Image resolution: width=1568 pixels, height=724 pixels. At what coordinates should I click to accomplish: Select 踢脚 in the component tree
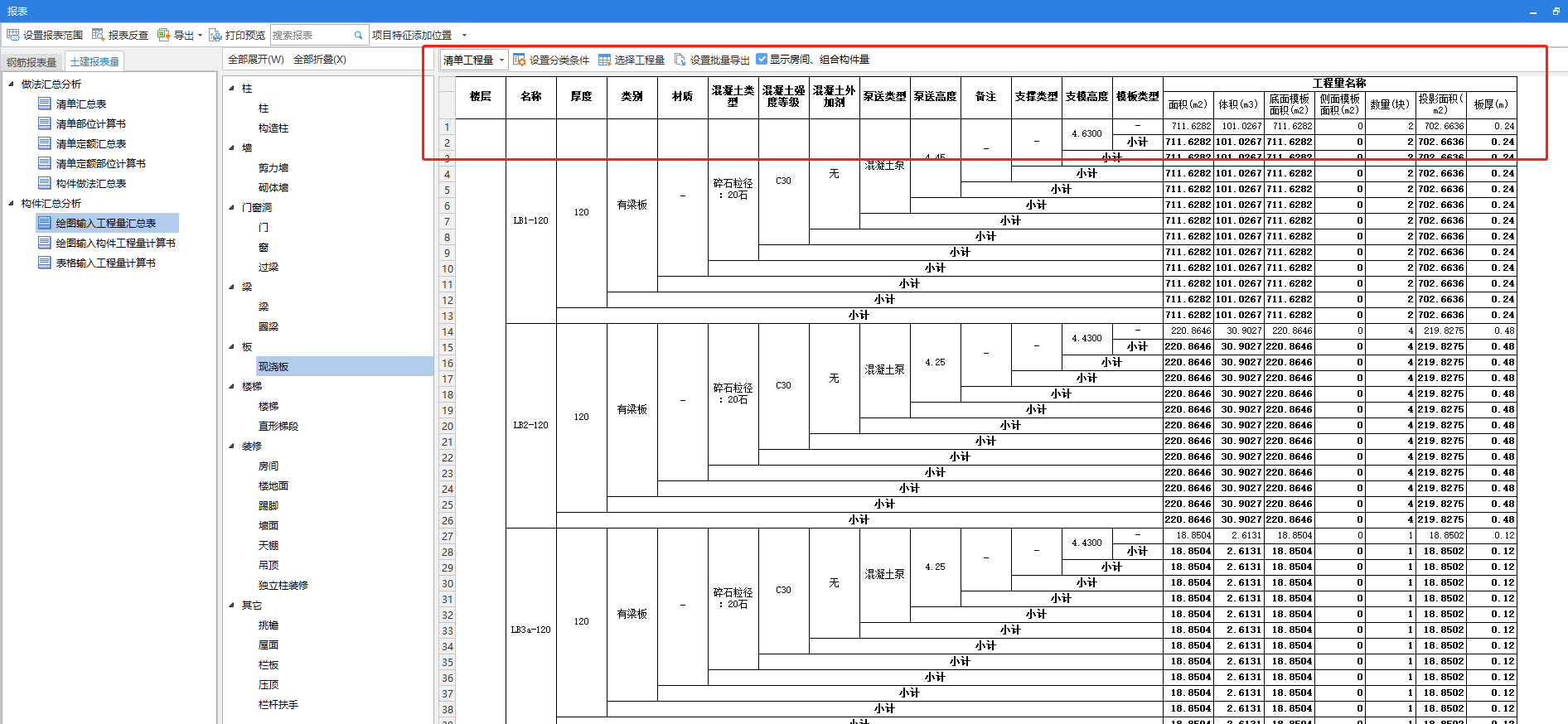pyautogui.click(x=269, y=505)
